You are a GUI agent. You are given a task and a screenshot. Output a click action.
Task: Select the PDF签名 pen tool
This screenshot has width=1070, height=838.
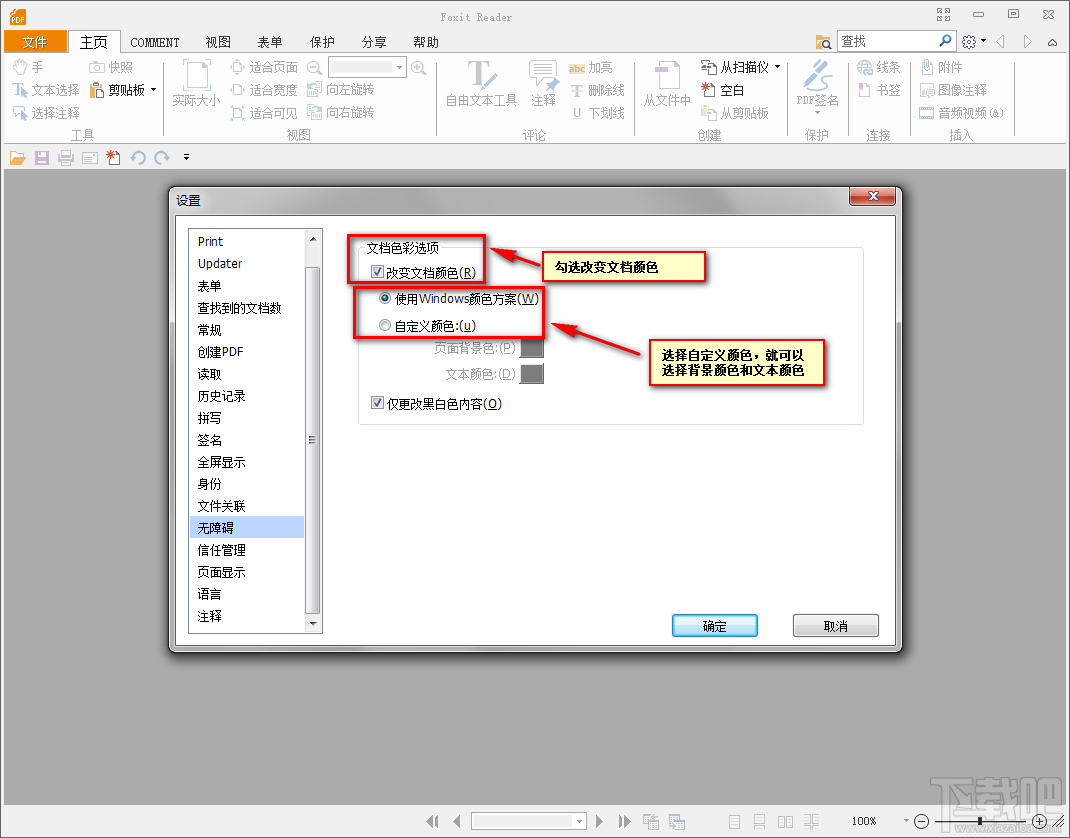click(817, 83)
